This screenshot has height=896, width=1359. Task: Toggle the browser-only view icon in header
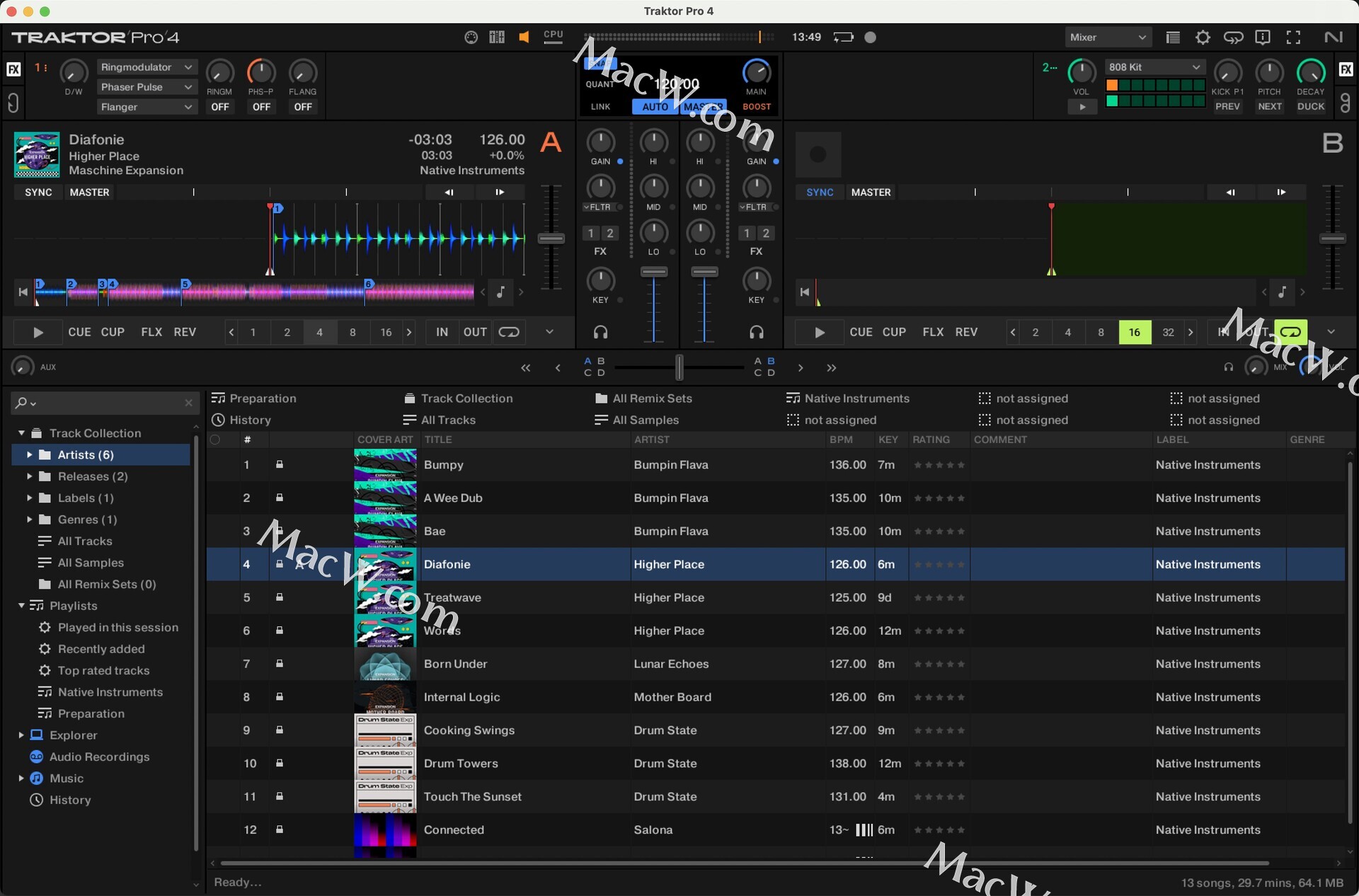[1173, 38]
